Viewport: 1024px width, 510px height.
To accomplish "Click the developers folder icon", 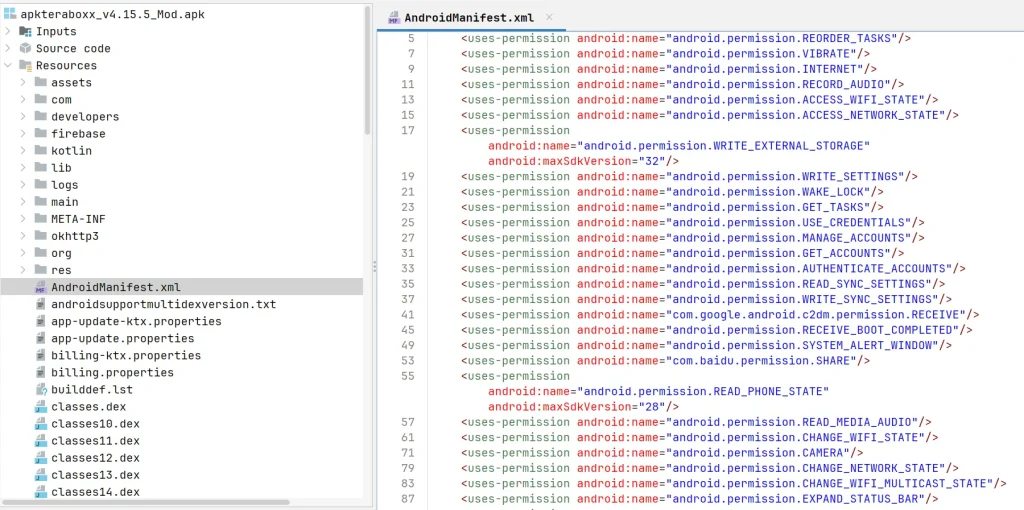I will [x=40, y=116].
